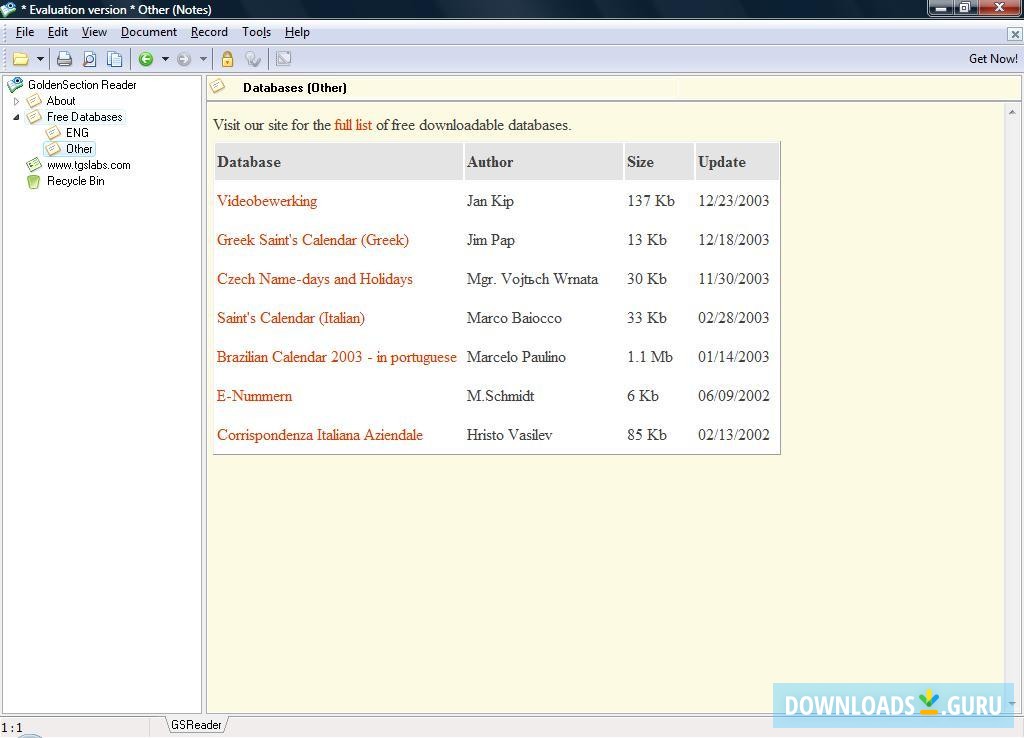Click the author name Jan Kip

pyautogui.click(x=490, y=201)
